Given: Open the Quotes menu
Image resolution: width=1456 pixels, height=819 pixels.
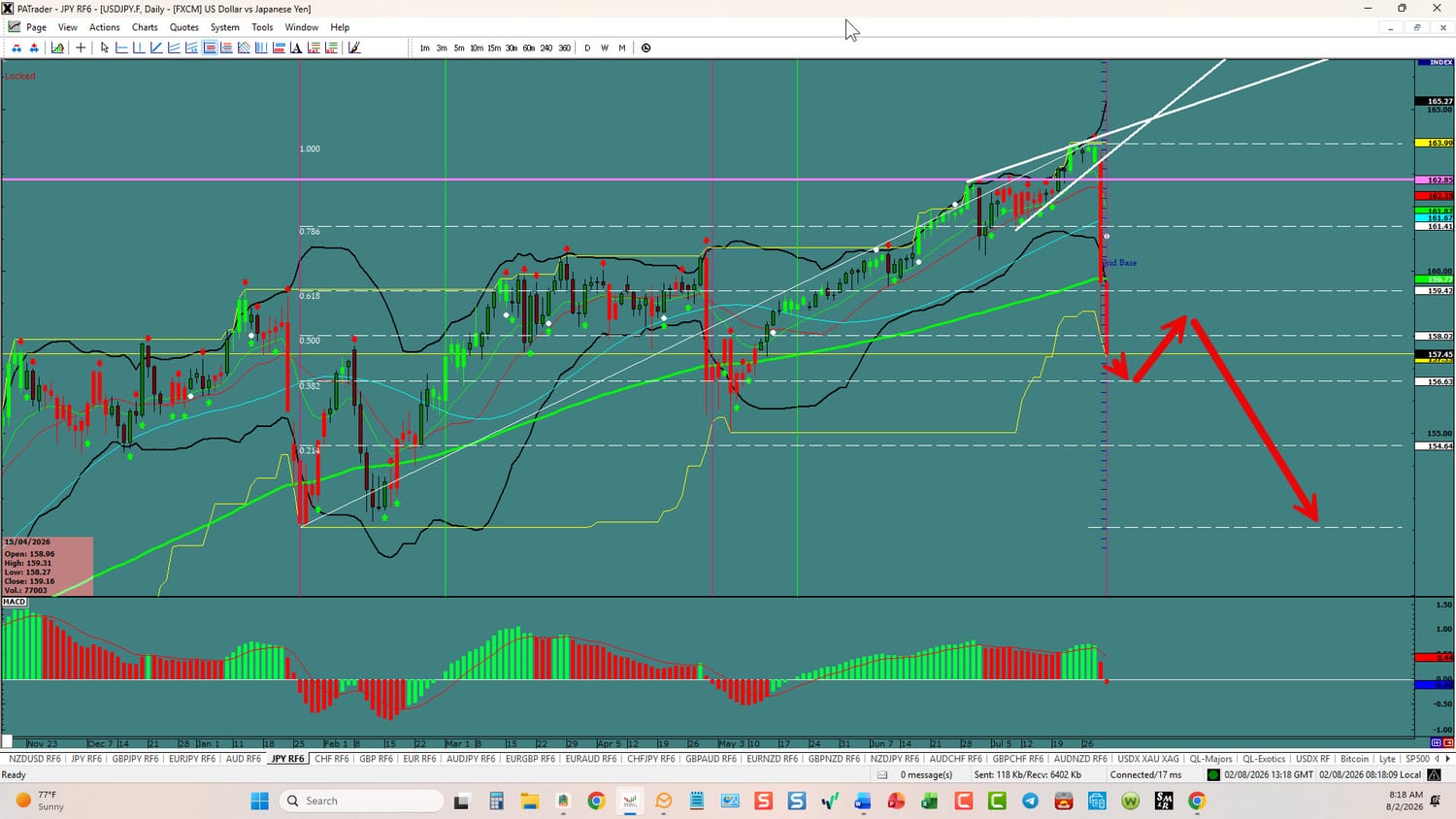Looking at the screenshot, I should 184,27.
